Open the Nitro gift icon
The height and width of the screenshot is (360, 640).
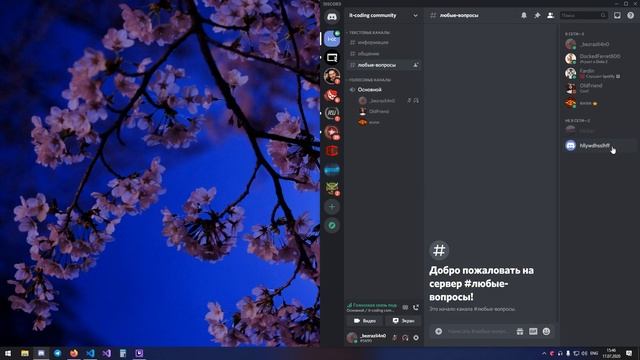tap(520, 331)
